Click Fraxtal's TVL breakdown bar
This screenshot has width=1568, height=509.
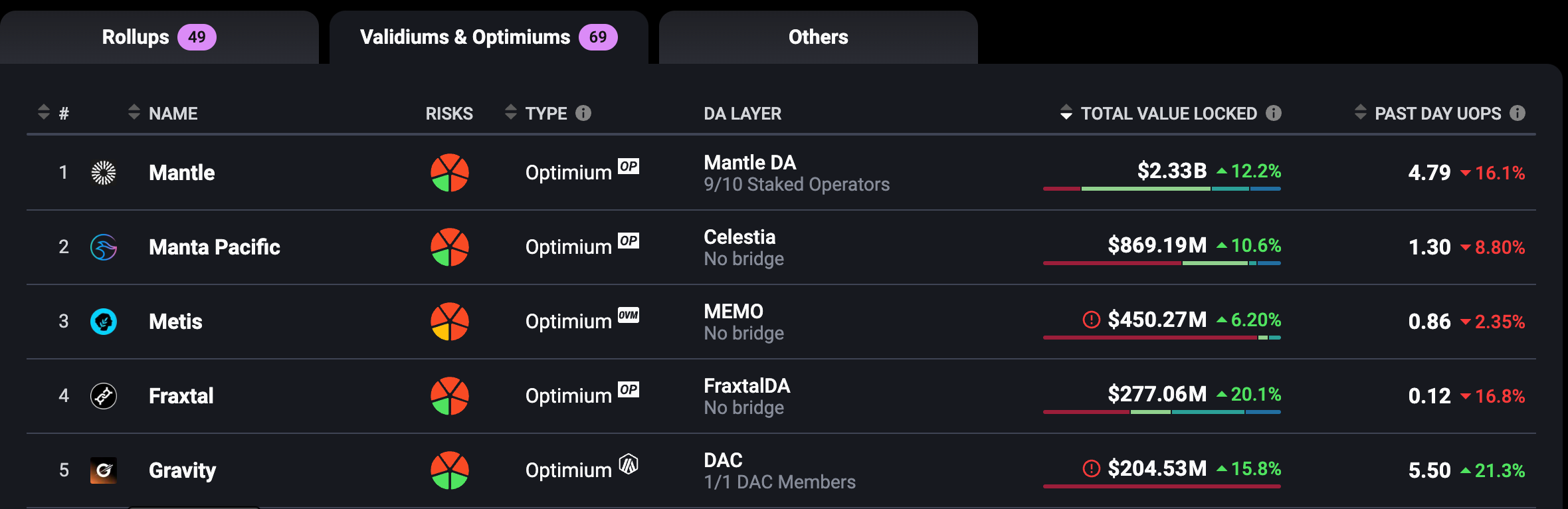click(x=1162, y=412)
